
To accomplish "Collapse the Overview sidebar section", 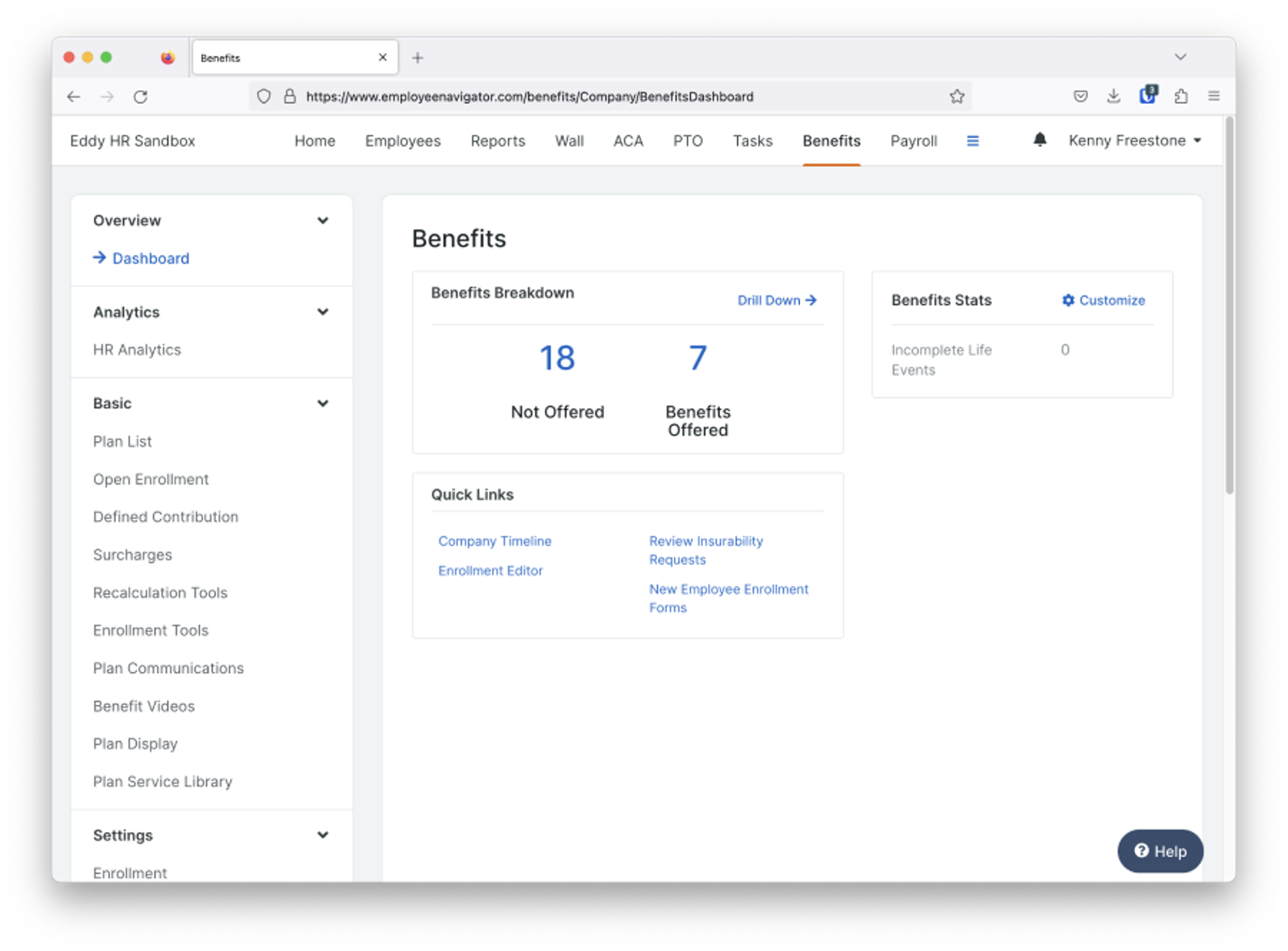I will pos(323,221).
